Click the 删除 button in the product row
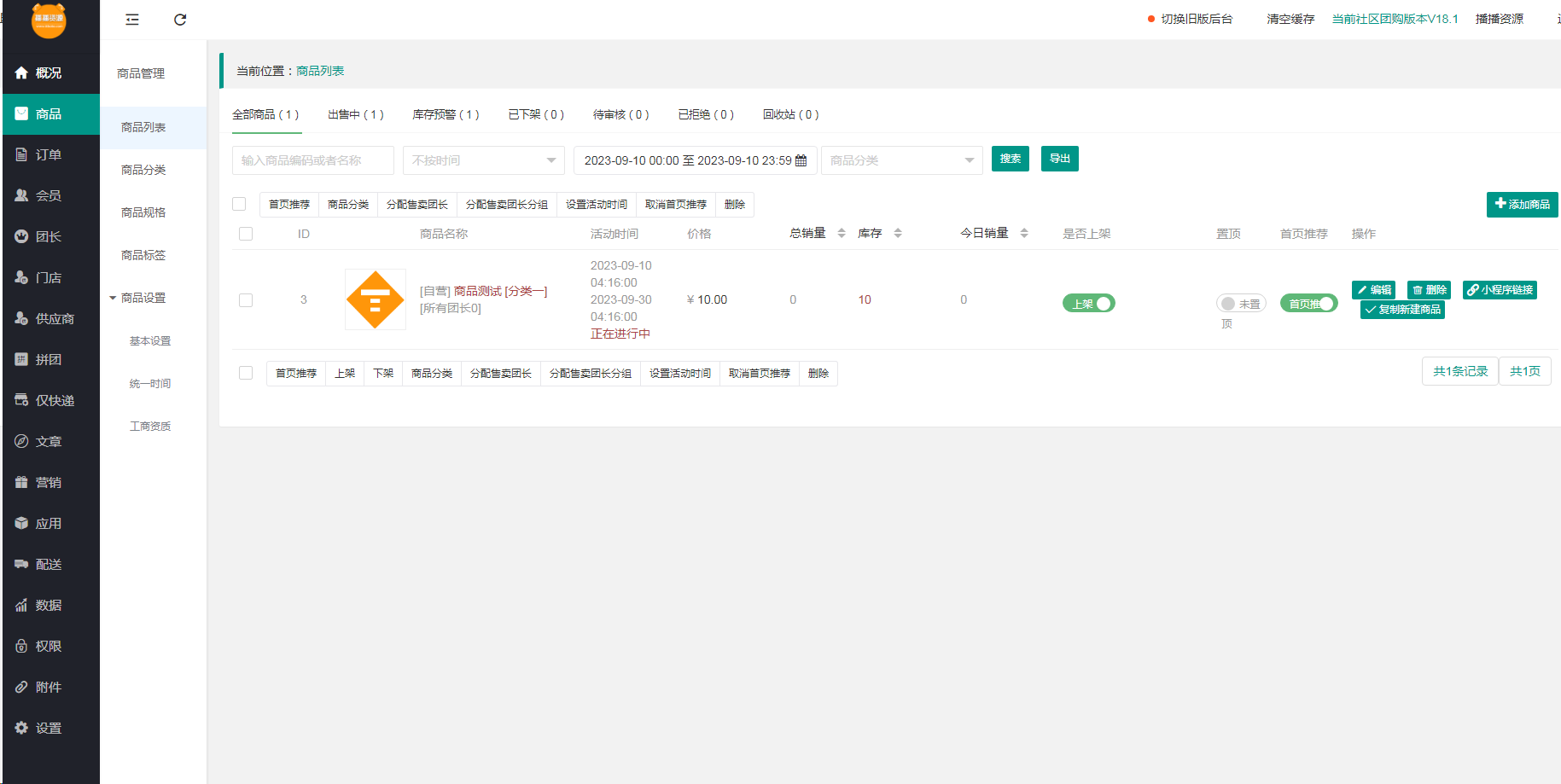 pyautogui.click(x=1430, y=290)
